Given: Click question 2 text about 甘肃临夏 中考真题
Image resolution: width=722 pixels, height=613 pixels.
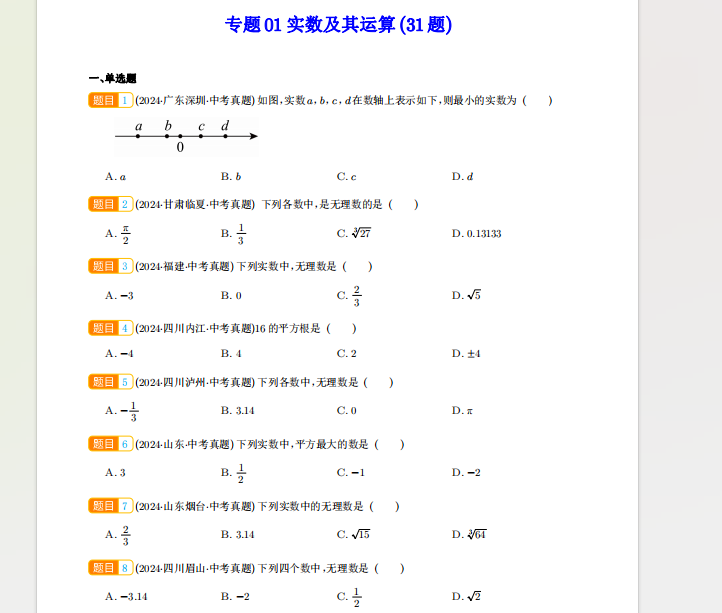Looking at the screenshot, I should click(x=277, y=204).
